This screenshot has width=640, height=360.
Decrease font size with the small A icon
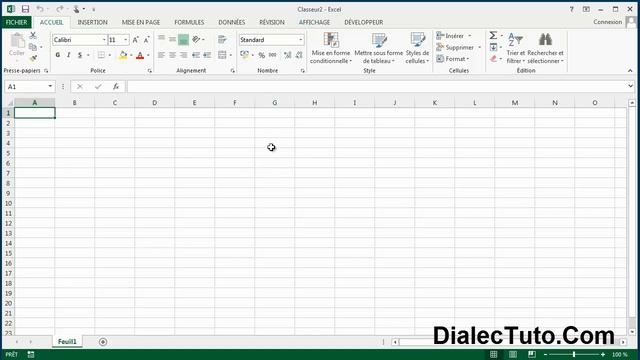[146, 40]
